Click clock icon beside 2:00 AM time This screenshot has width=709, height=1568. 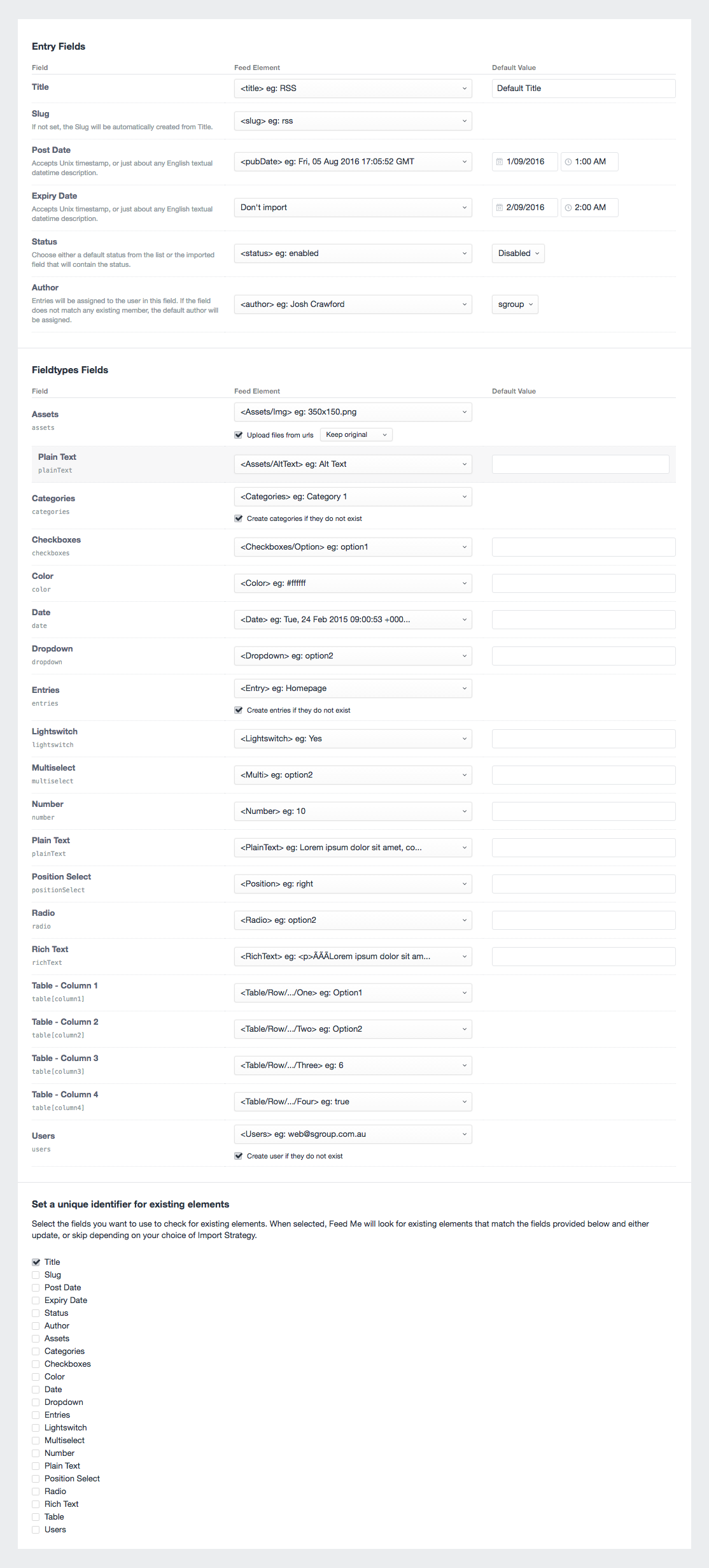[x=568, y=208]
